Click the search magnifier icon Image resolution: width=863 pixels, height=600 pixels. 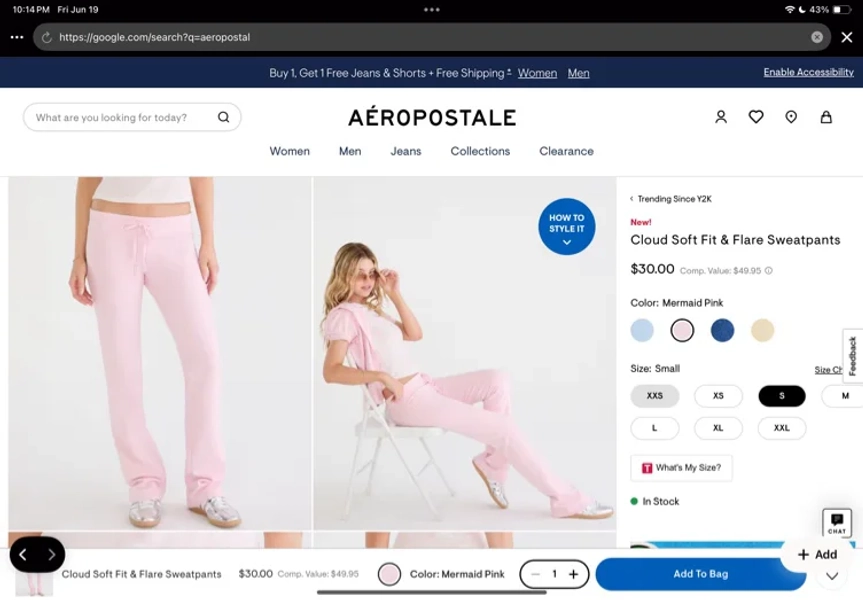(223, 117)
